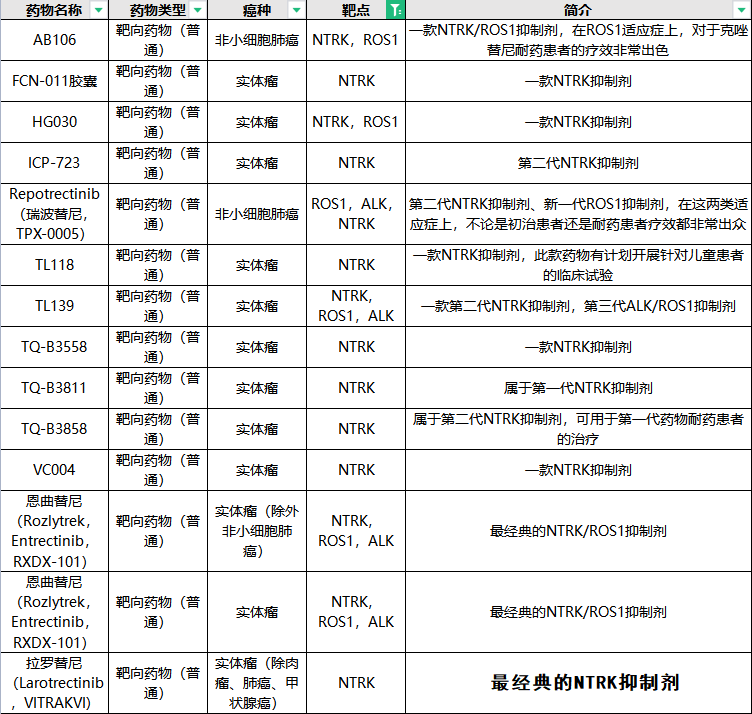Select the 实体瘤（除外非小细胞肺癌）cell

[257, 531]
